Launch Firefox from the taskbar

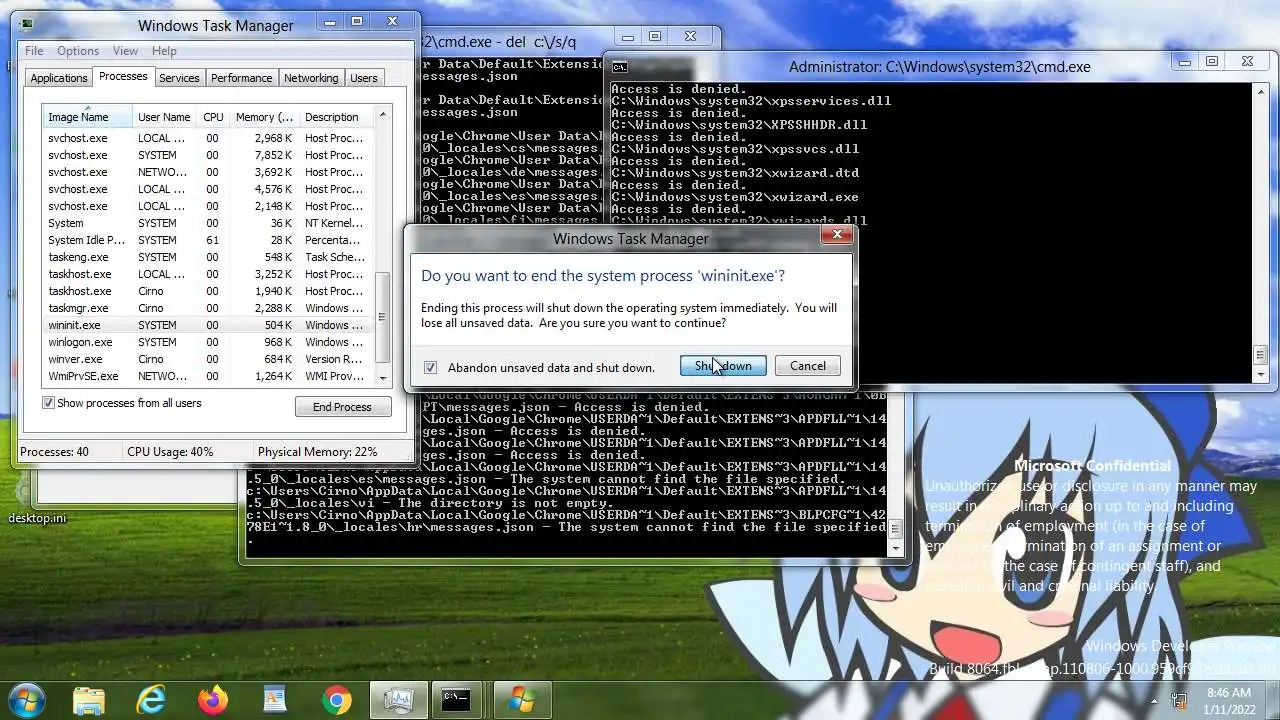(x=213, y=699)
